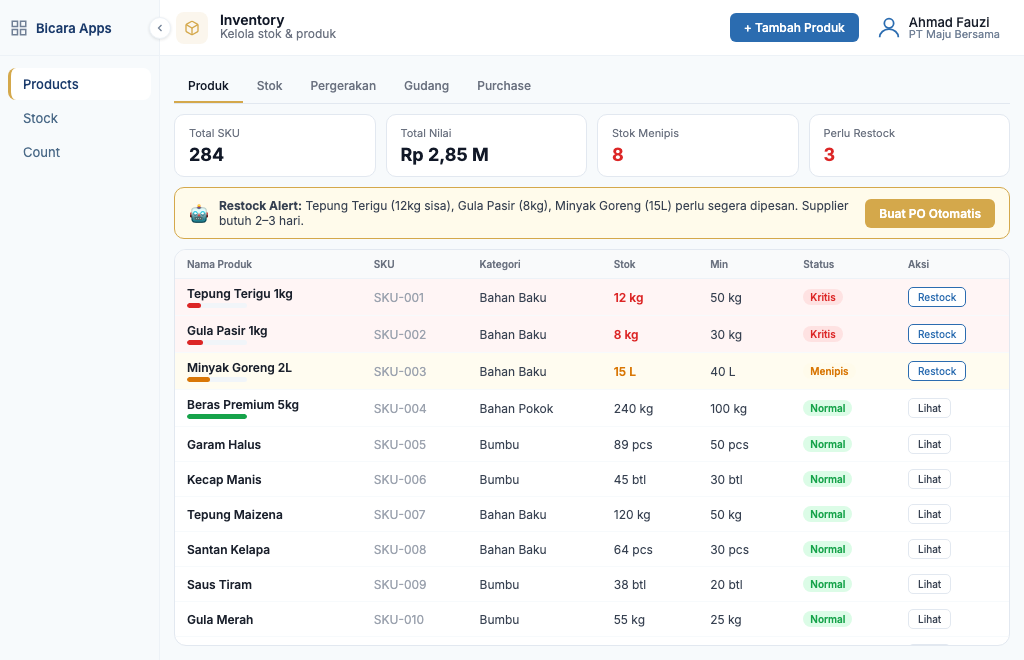Collapse the sidebar with the chevron button
This screenshot has width=1024, height=660.
coord(160,28)
